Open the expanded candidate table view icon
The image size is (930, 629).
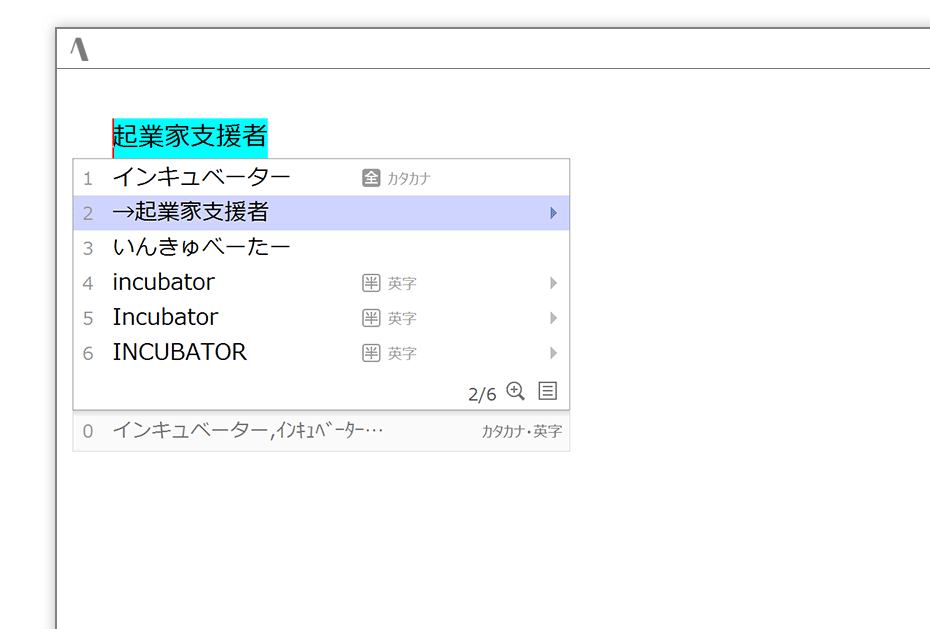pyautogui.click(x=547, y=391)
